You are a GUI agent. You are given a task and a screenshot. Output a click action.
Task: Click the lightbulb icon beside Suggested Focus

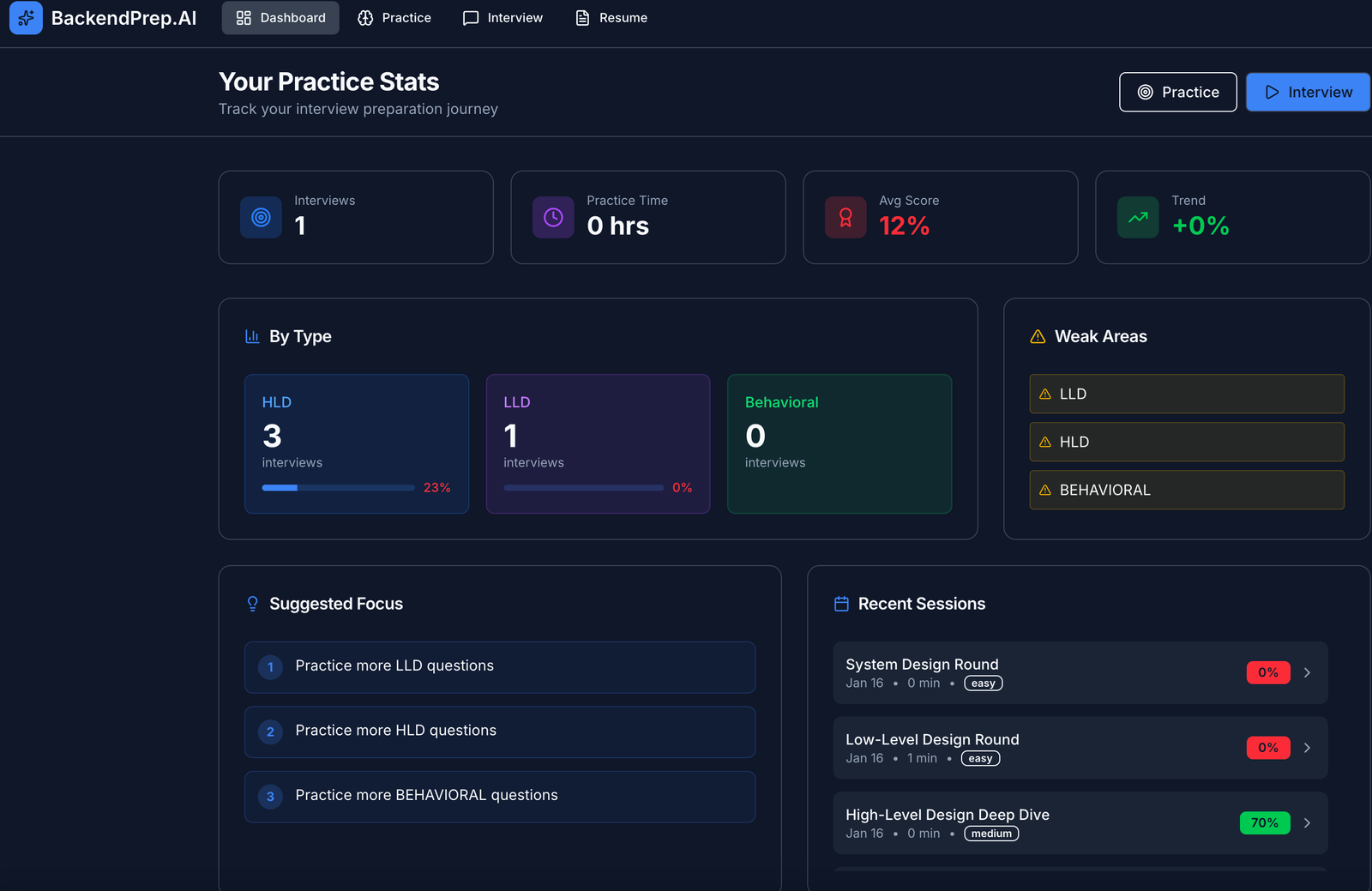tap(252, 604)
